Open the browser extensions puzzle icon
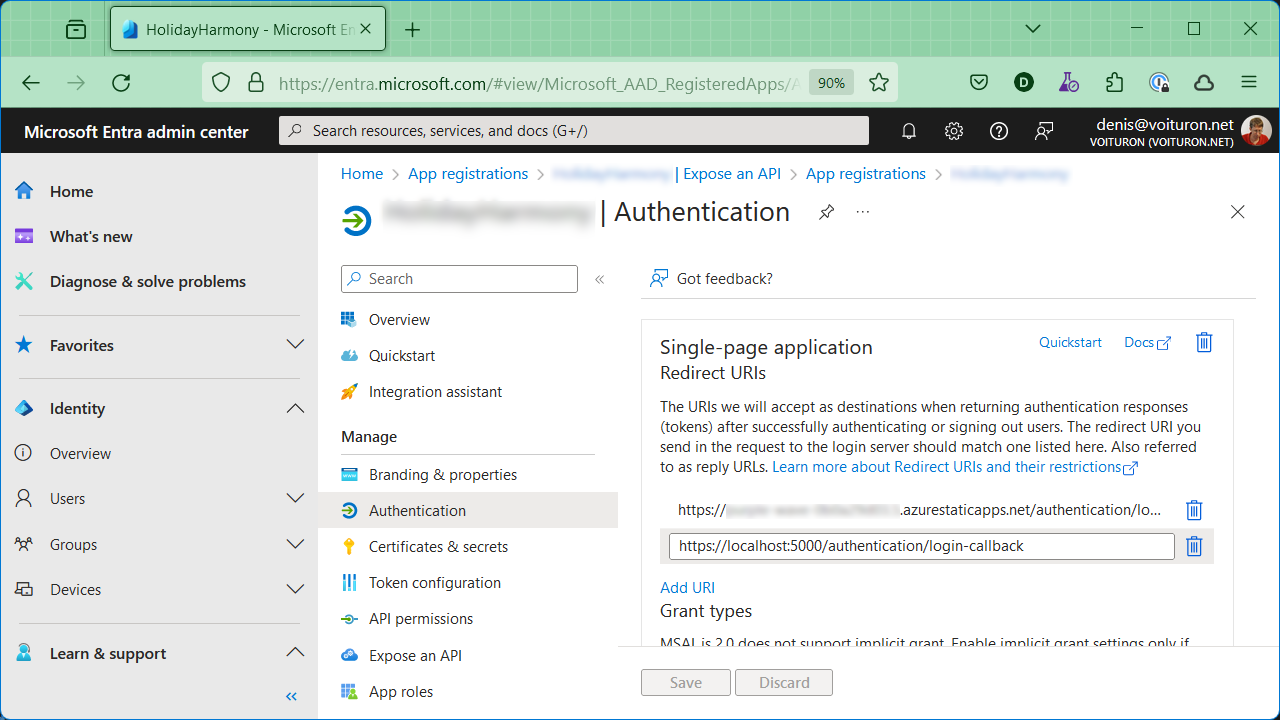1280x720 pixels. (x=1114, y=83)
